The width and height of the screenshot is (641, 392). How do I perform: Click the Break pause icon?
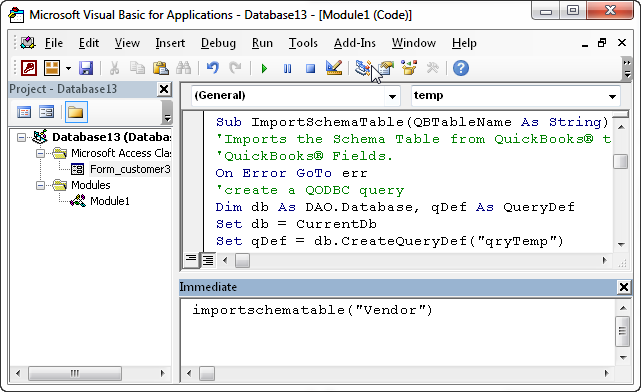click(x=287, y=68)
